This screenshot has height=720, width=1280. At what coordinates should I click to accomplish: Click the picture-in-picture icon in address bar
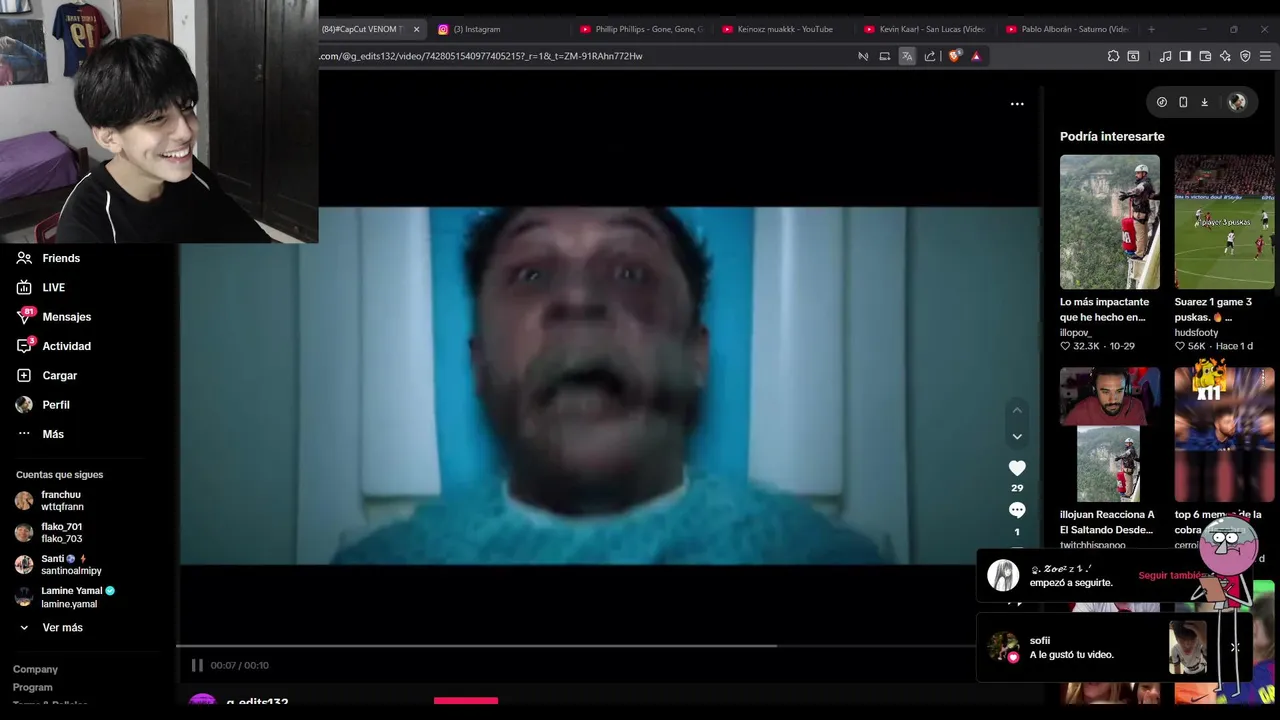[884, 56]
